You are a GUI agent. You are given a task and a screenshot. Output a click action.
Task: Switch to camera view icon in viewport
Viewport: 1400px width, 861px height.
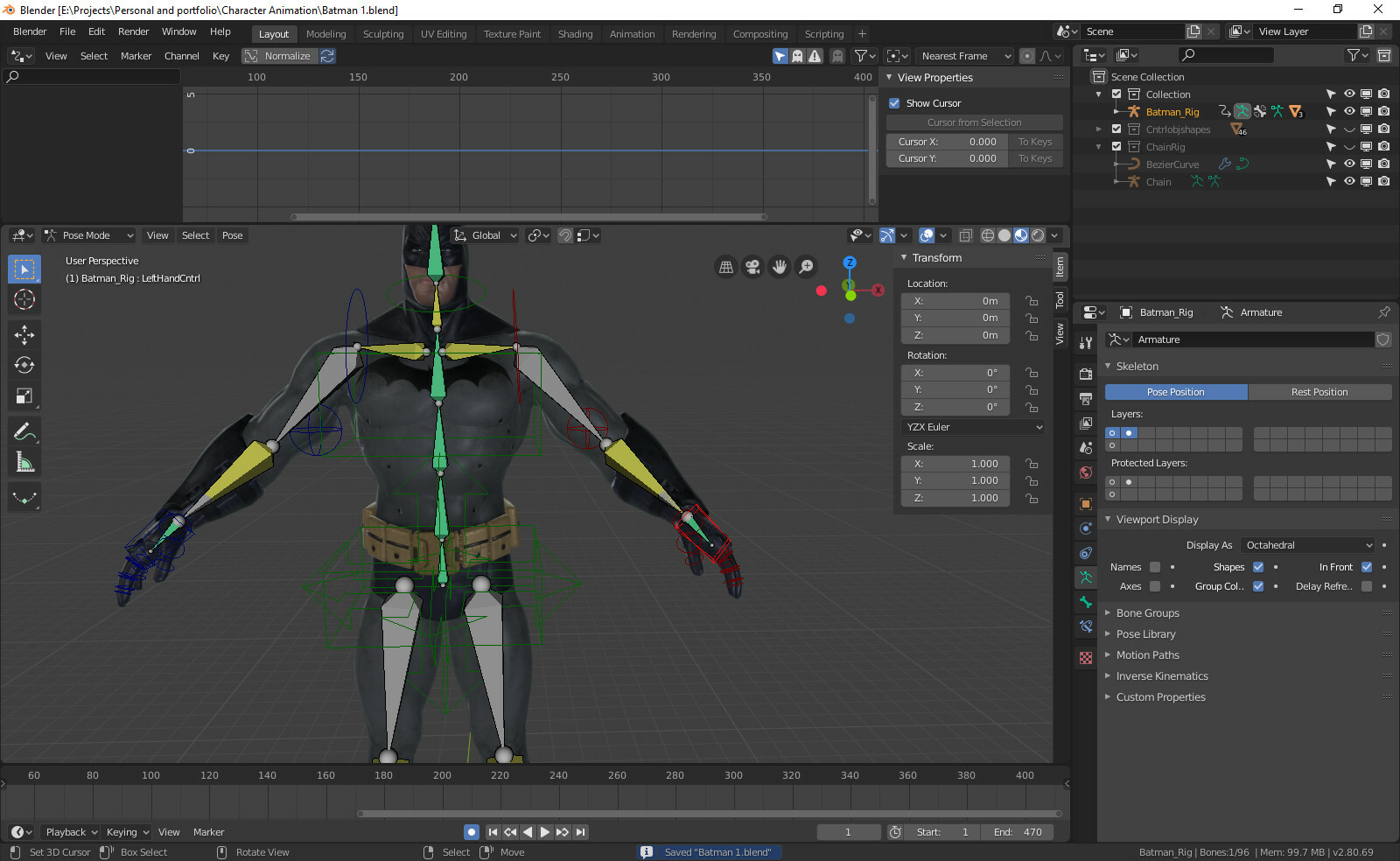point(752,267)
